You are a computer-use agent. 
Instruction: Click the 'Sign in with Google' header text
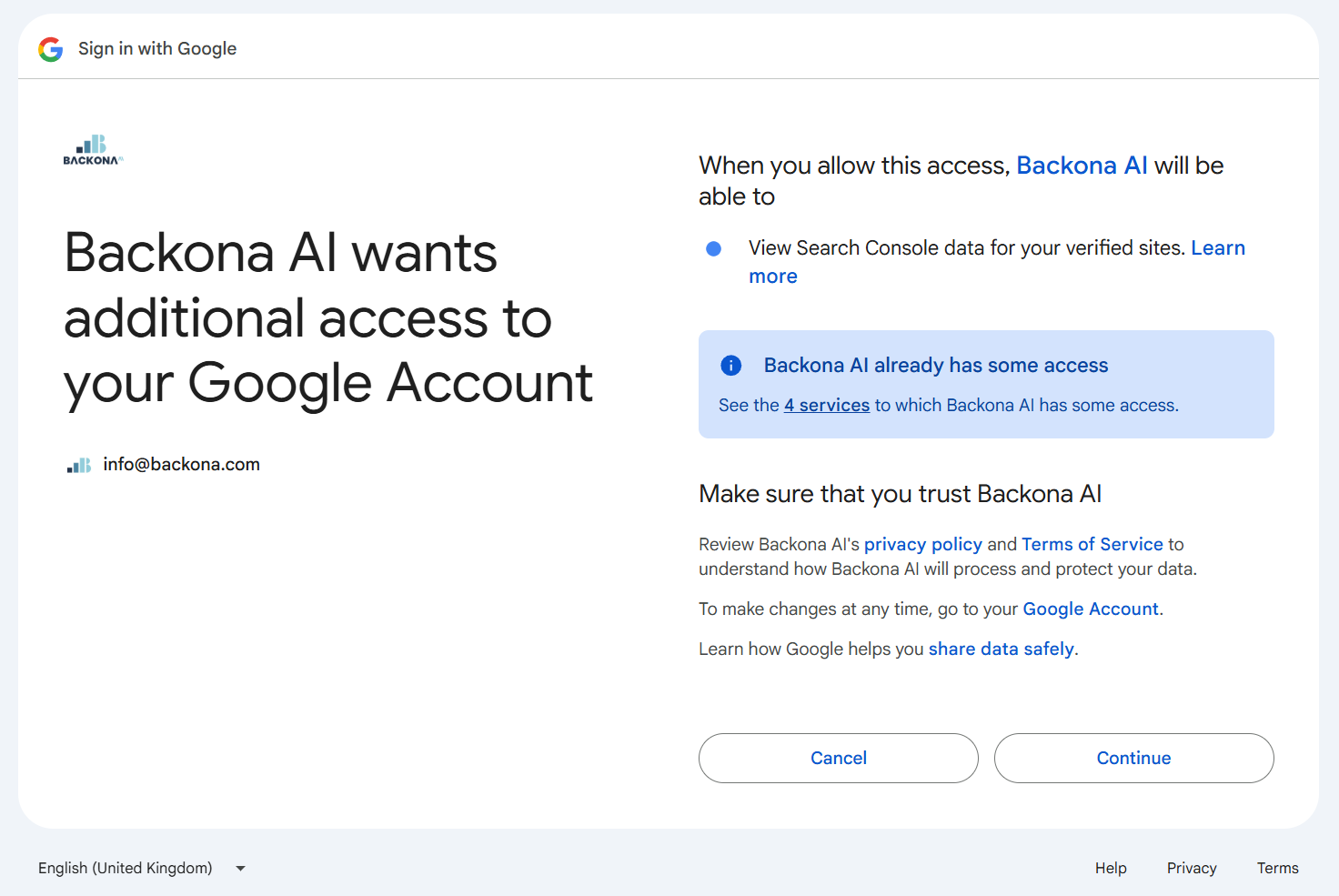tap(157, 49)
